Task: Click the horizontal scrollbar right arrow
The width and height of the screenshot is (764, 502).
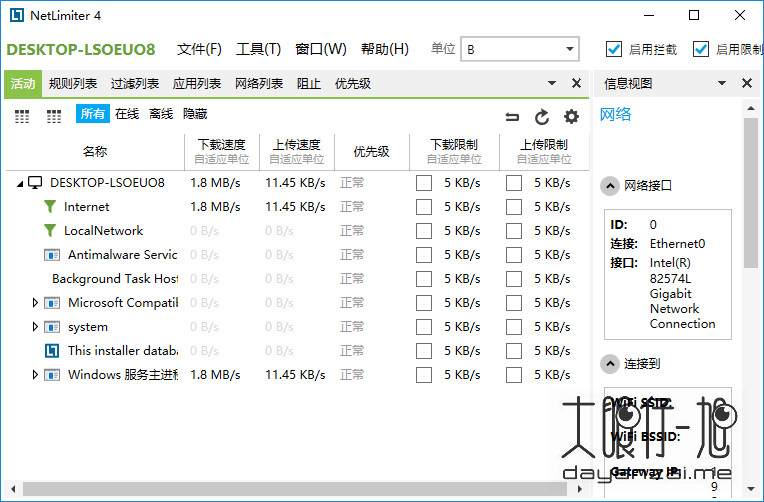Action: [x=580, y=488]
